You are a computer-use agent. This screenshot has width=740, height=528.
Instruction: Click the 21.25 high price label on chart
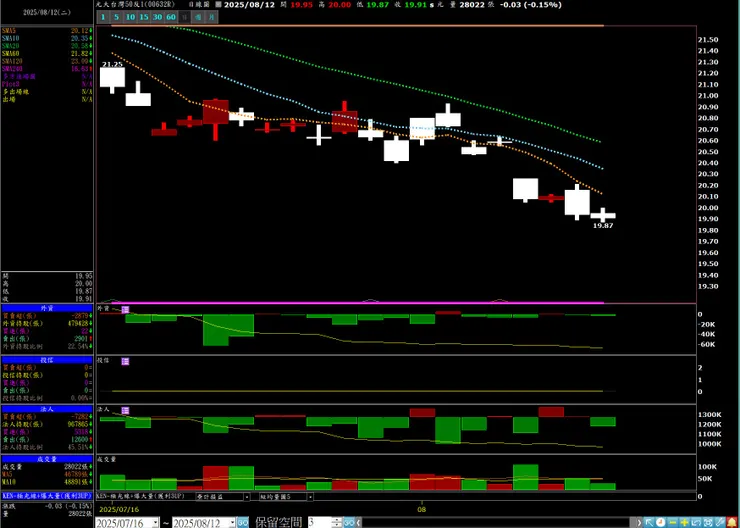(112, 64)
